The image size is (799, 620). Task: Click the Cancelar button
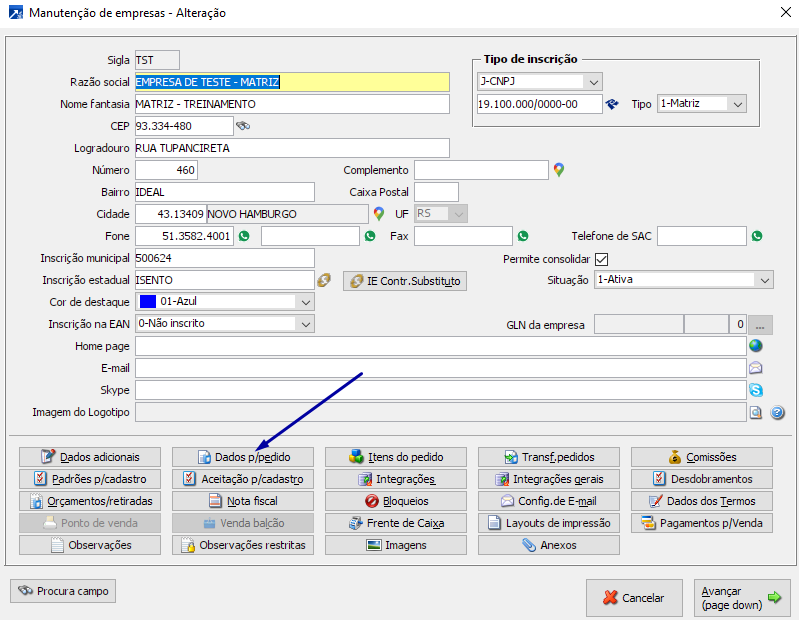[634, 598]
